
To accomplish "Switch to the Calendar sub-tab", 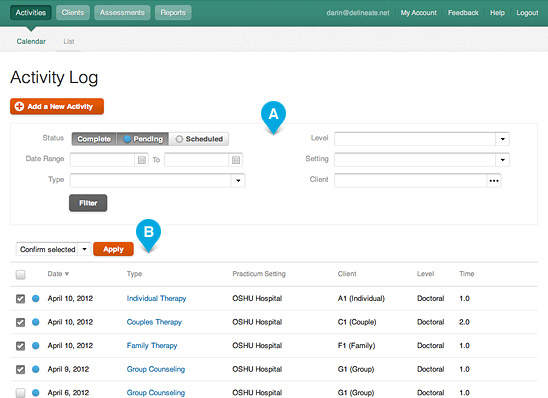I will (31, 41).
